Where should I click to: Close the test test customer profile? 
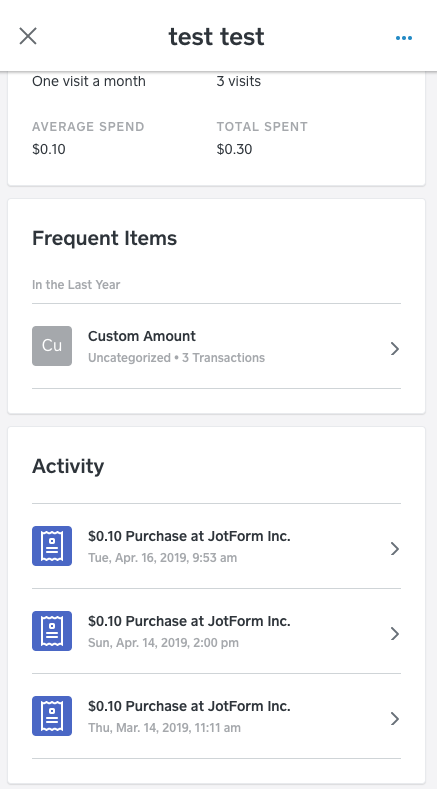pyautogui.click(x=28, y=36)
